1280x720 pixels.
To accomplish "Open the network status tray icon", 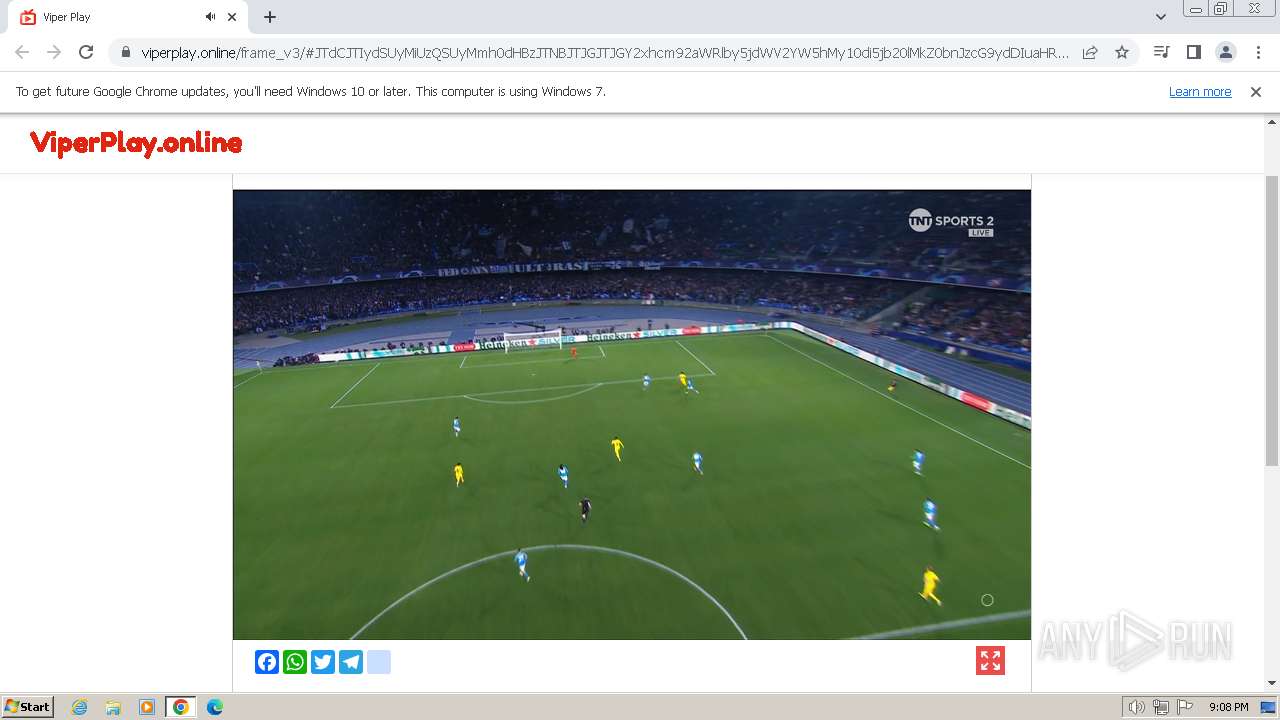I will 1161,707.
